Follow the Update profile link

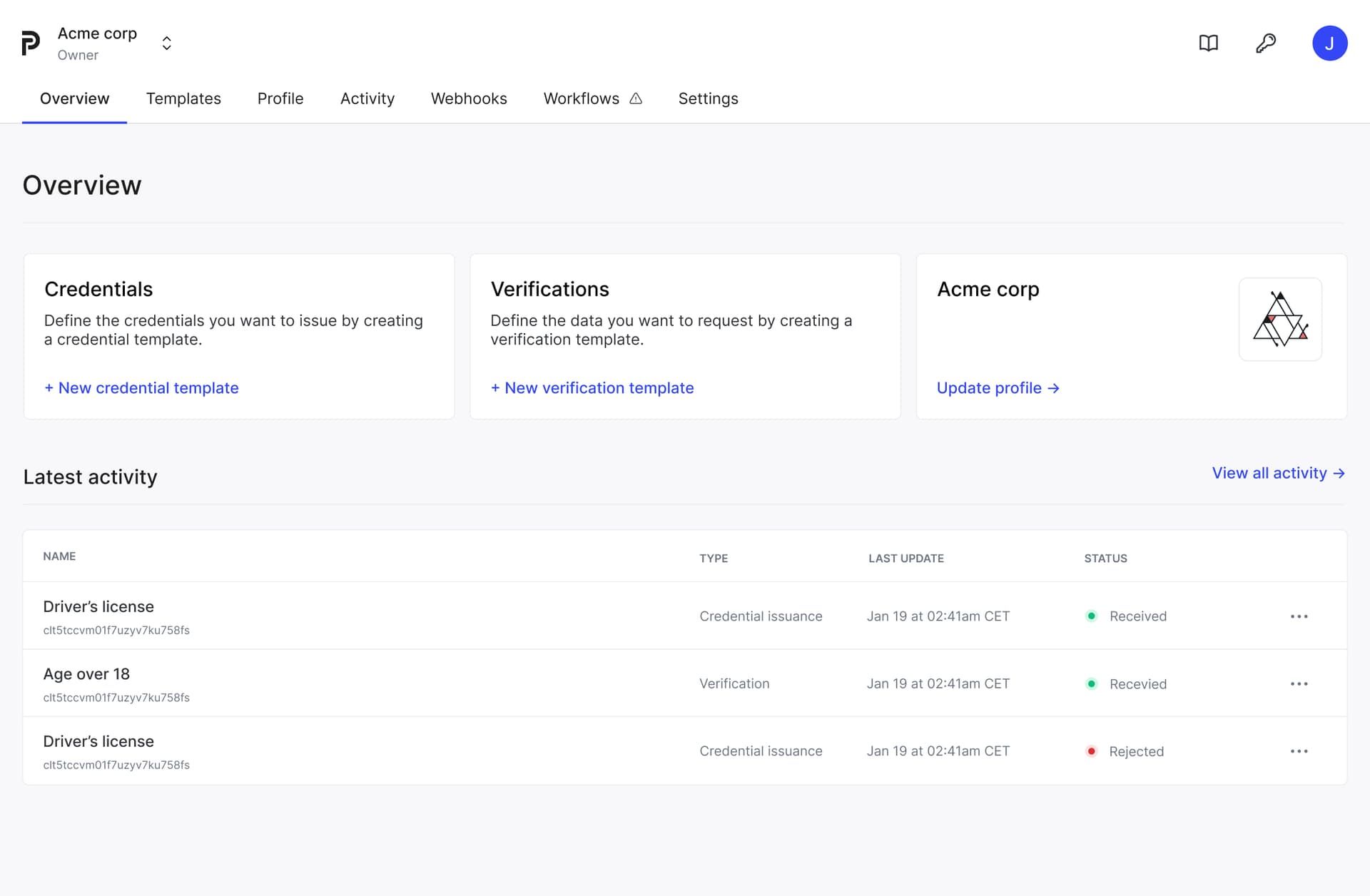(x=998, y=388)
